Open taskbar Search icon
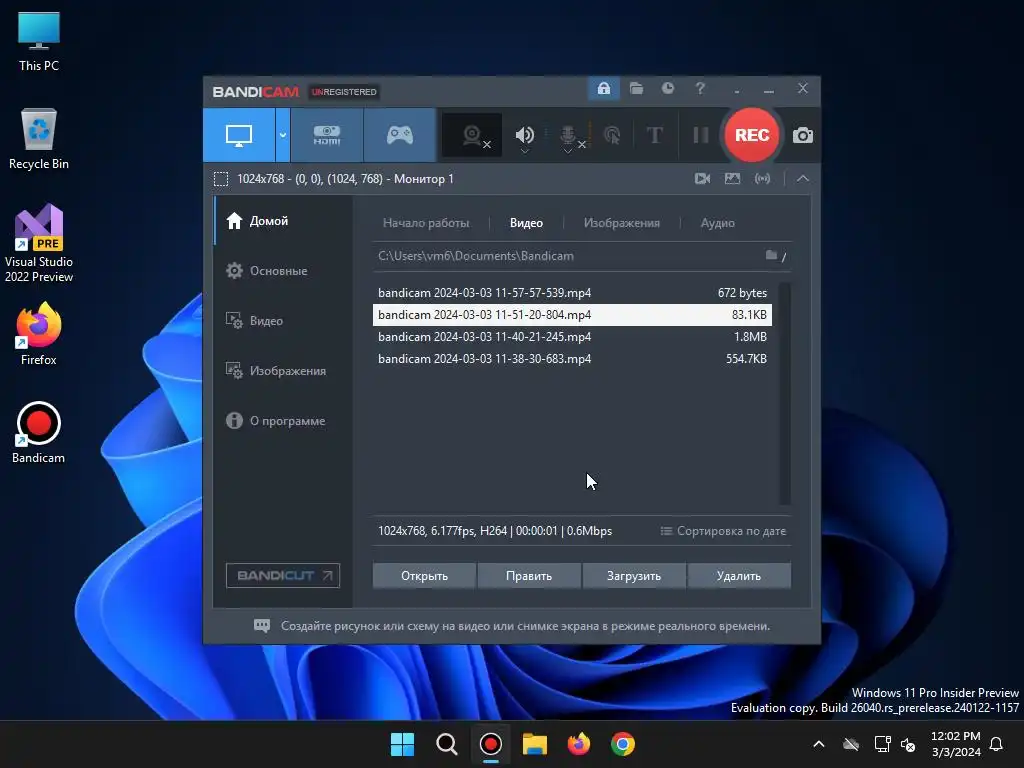 tap(447, 744)
